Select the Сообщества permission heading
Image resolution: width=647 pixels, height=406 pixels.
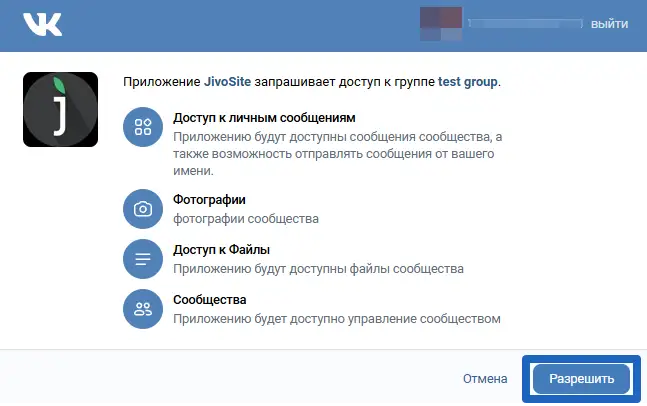(210, 300)
